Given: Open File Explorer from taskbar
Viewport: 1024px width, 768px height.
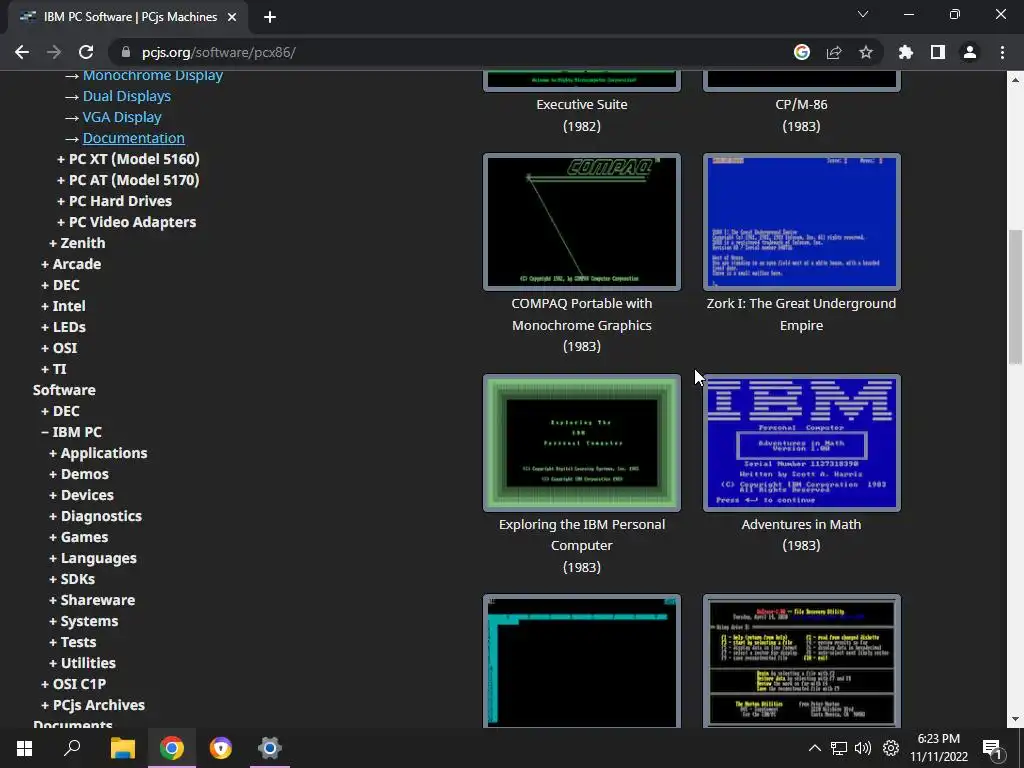Looking at the screenshot, I should pos(122,748).
